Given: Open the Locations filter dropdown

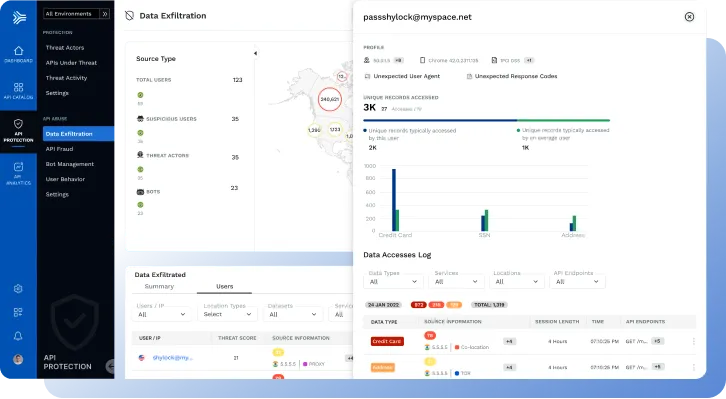Looking at the screenshot, I should point(516,281).
